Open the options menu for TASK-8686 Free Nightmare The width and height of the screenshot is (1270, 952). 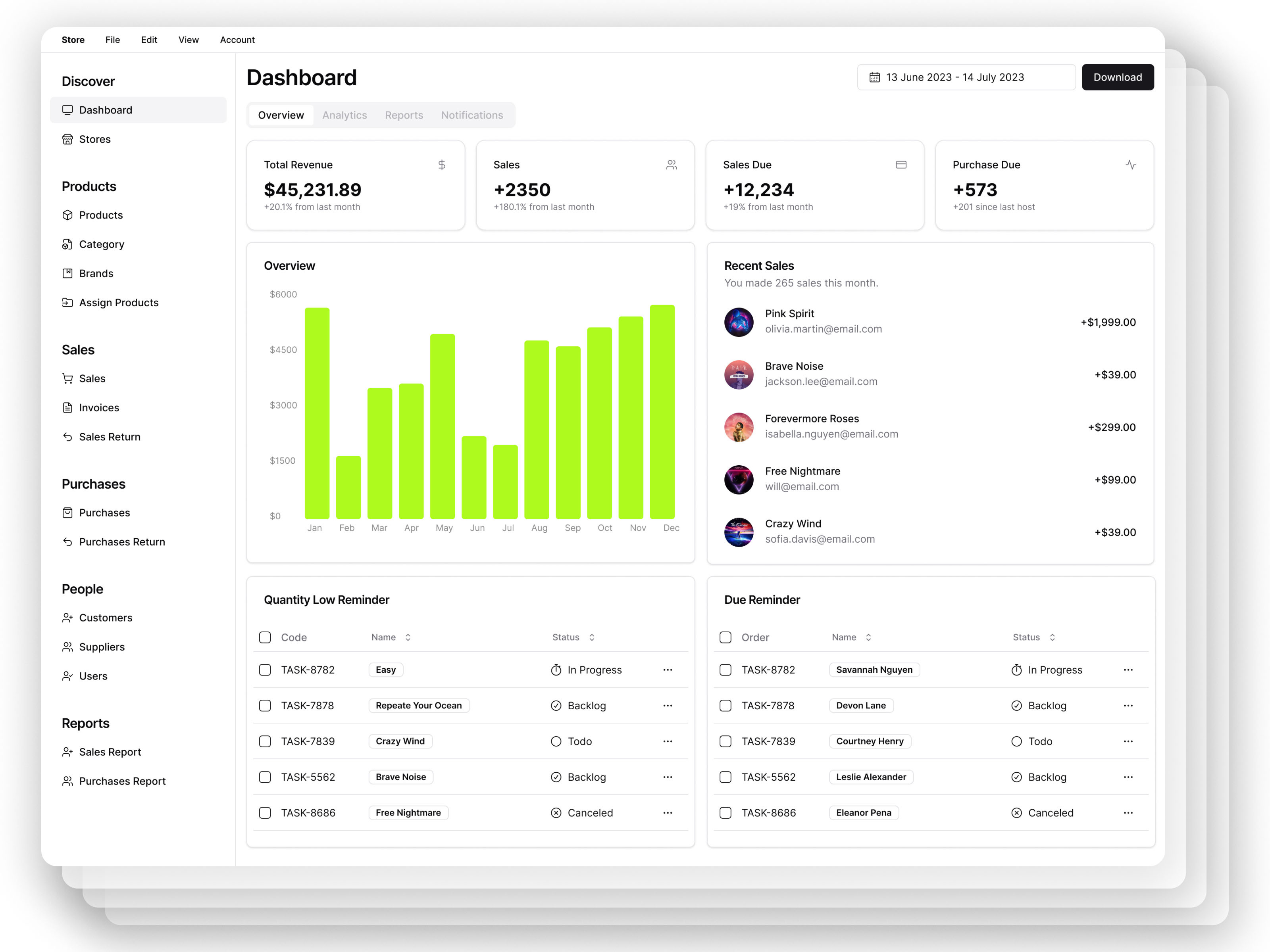667,812
